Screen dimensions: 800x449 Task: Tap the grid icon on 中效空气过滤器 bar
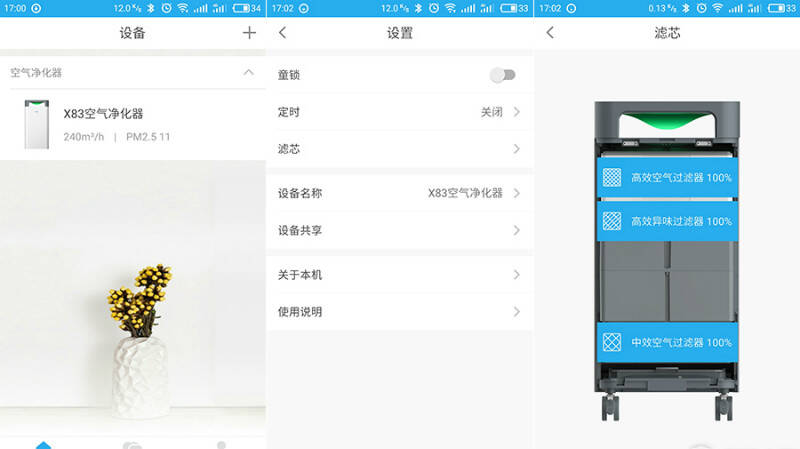[x=612, y=342]
